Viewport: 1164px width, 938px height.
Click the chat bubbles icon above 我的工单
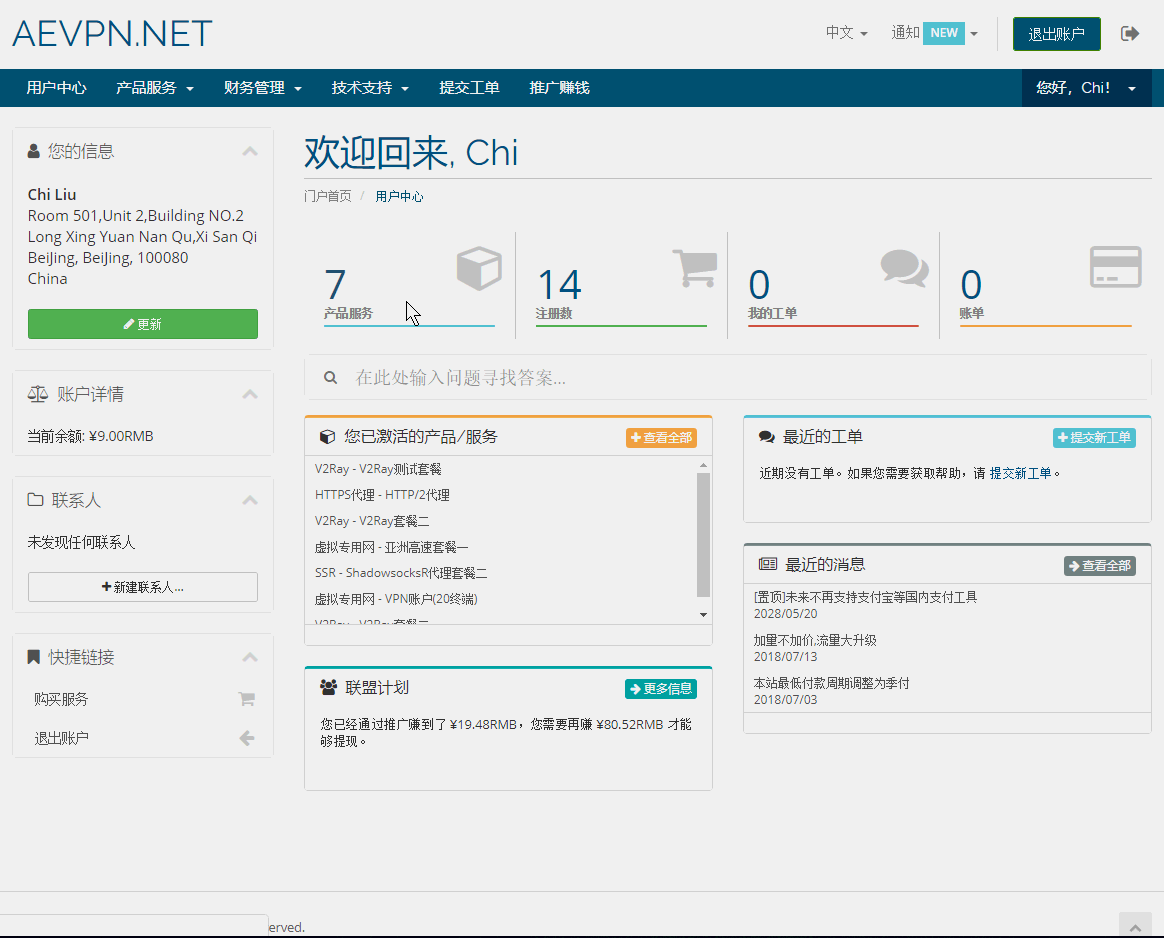pyautogui.click(x=904, y=268)
